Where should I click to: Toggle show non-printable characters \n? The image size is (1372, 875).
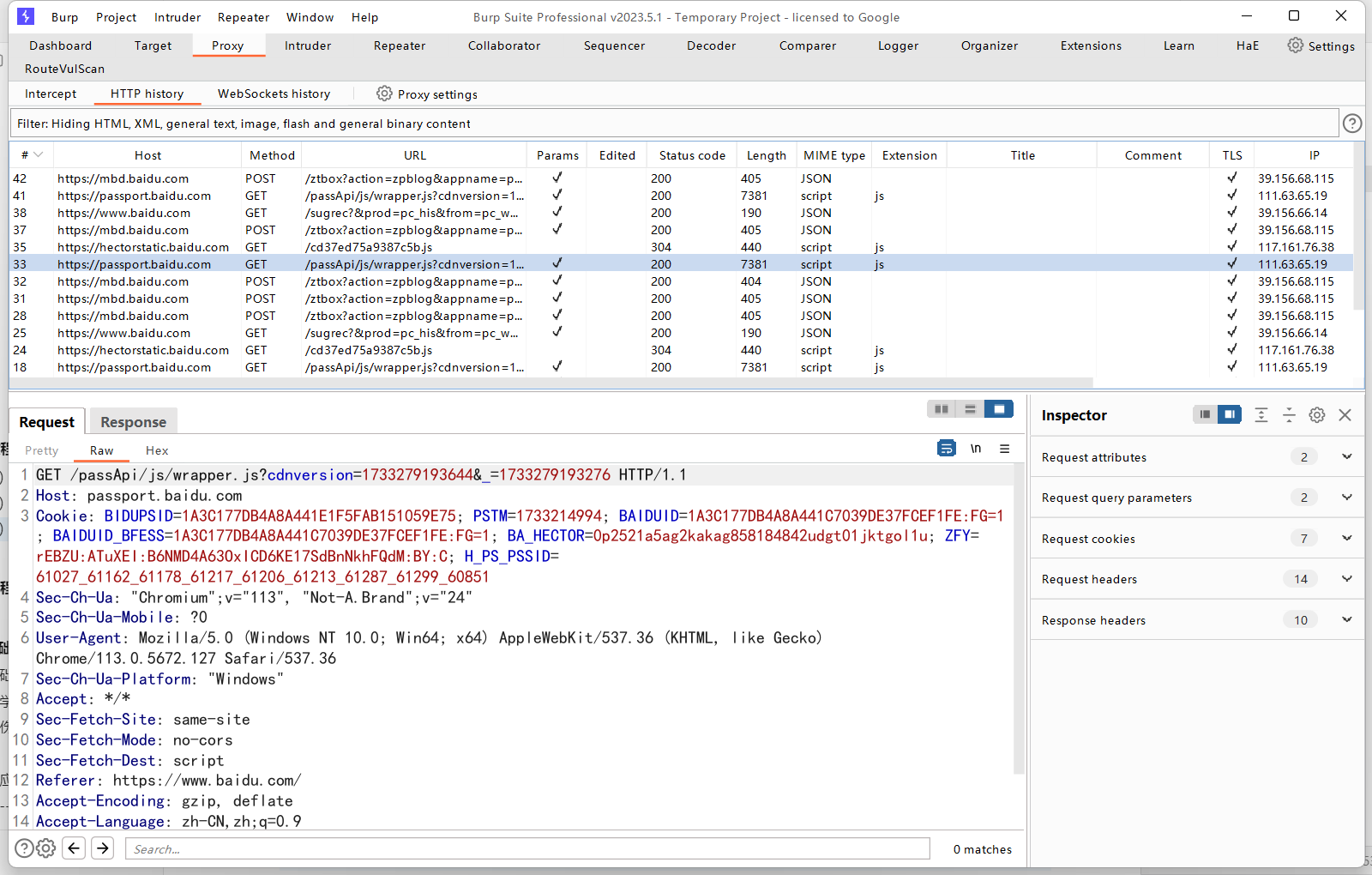coord(976,448)
